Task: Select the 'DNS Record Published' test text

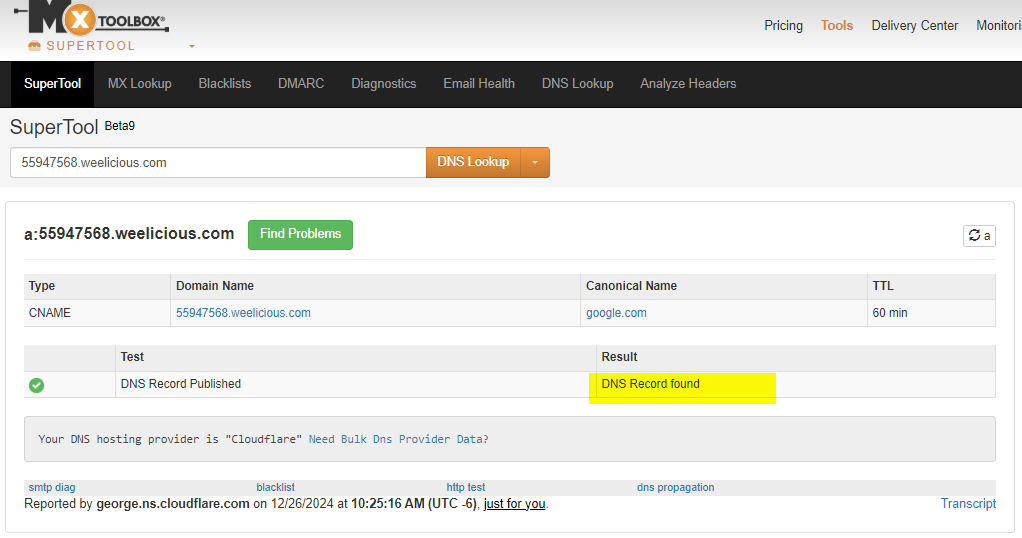Action: 181,384
